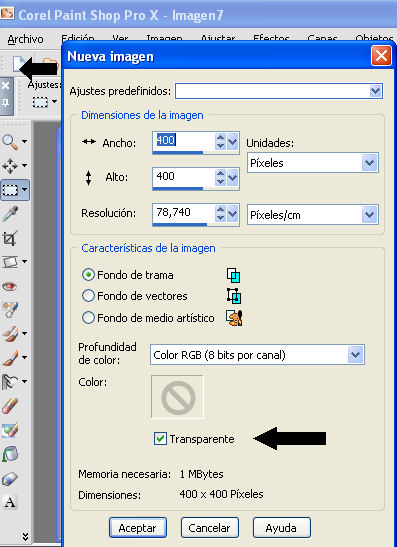397x547 pixels.
Task: Click the Resolución input field
Action: point(184,213)
